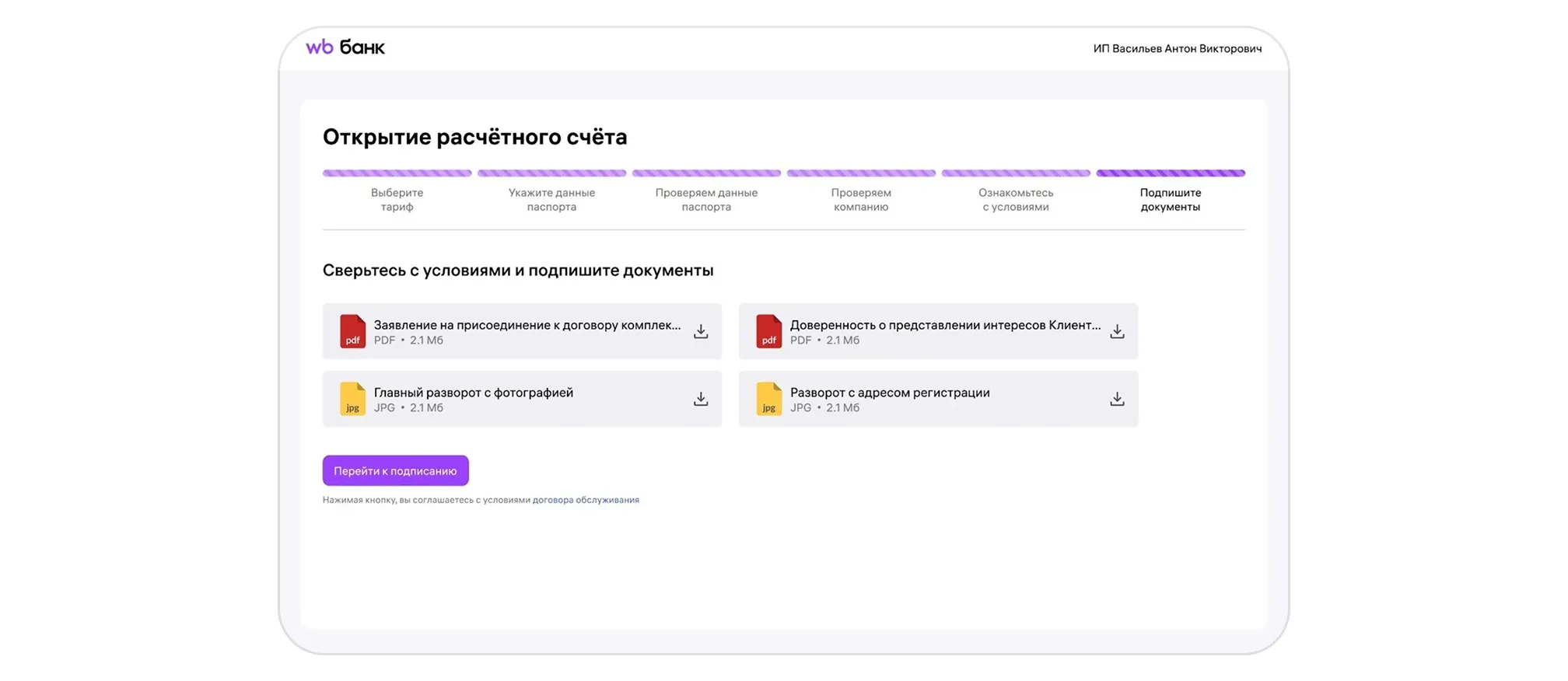Screen dimensions: 1568x681
Task: Download the Заявление на присоединение PDF
Action: click(701, 332)
